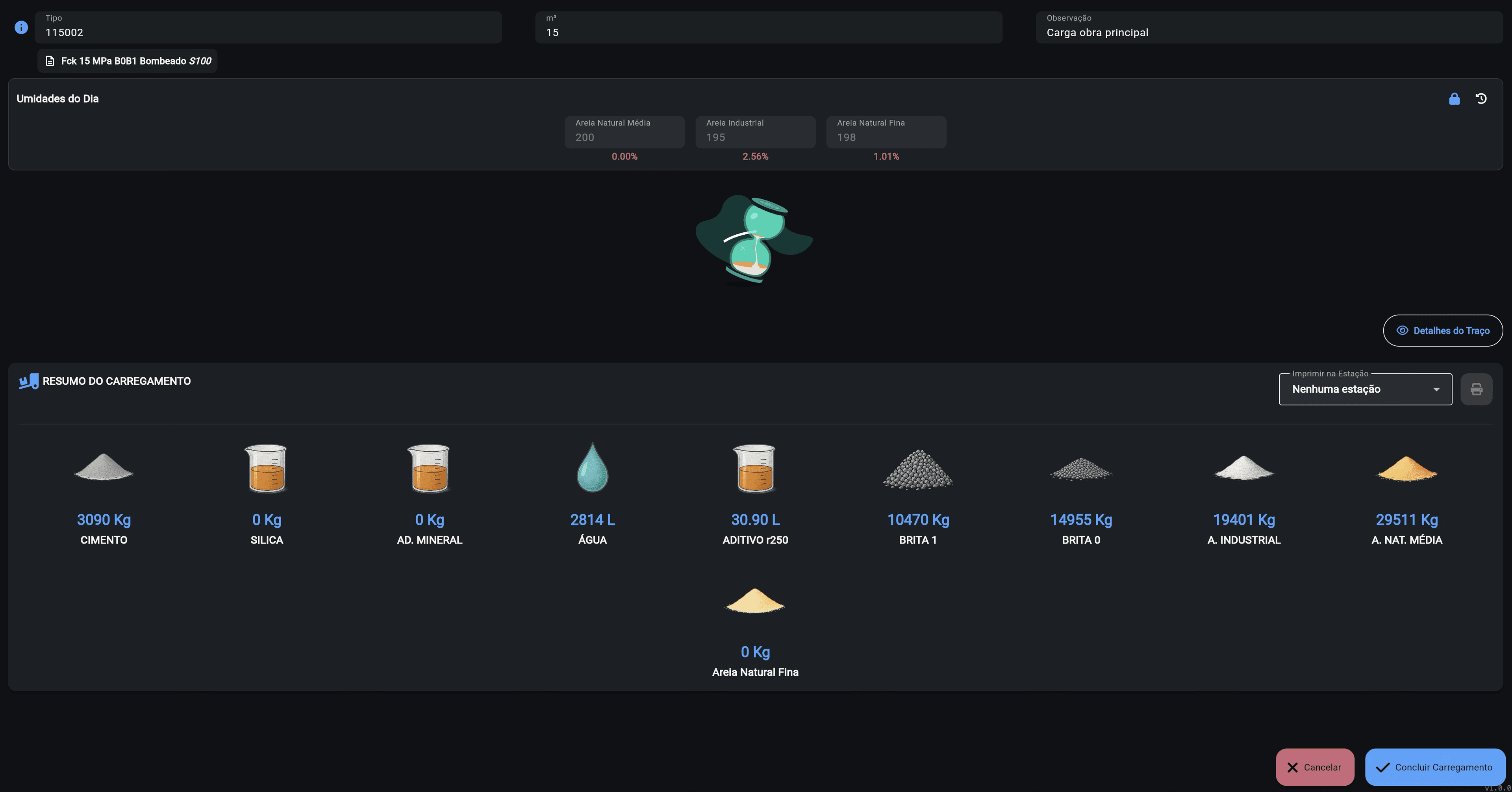Screen dimensions: 1512x792
Task: Click the Areia Natural Fina humidity field
Action: pos(886,132)
